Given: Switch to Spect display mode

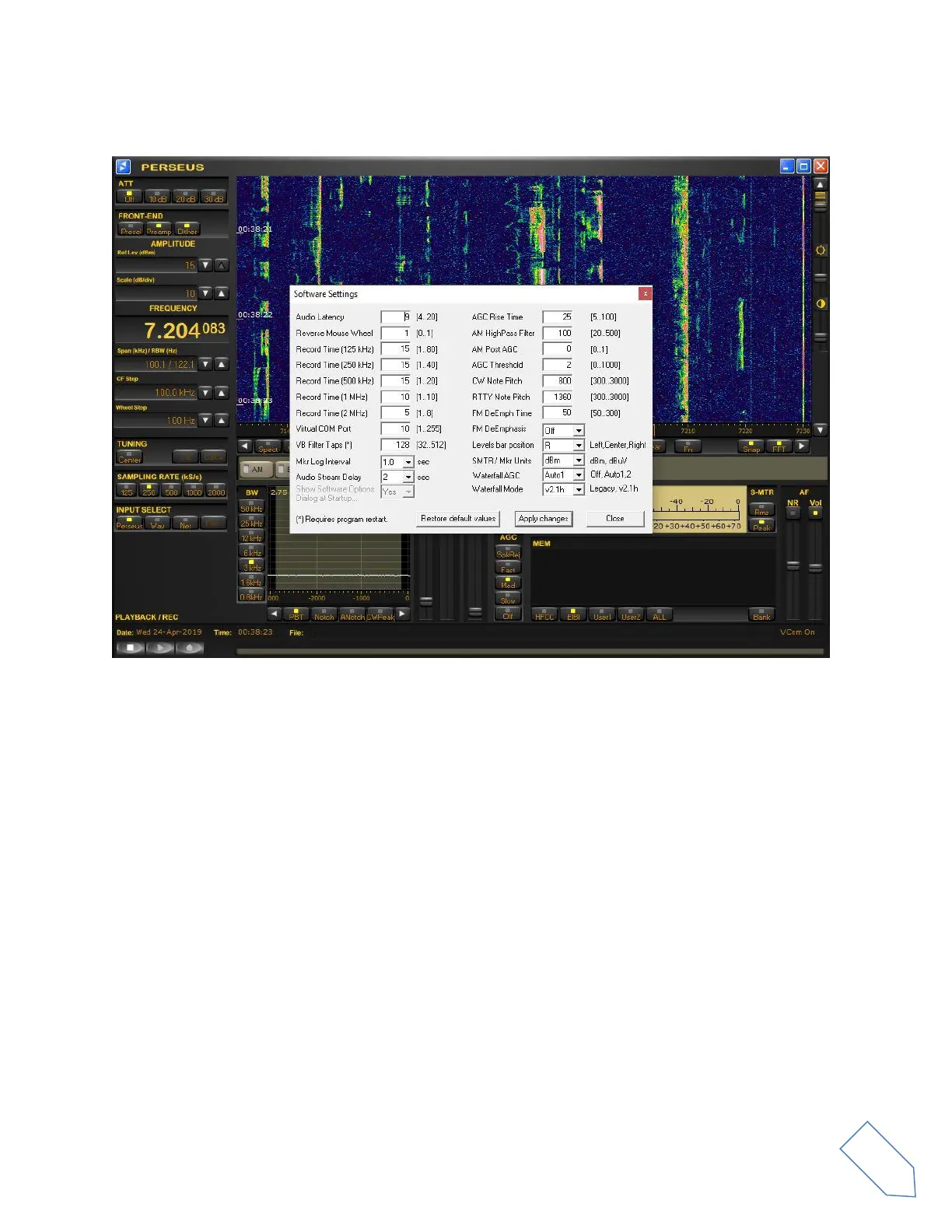Looking at the screenshot, I should tap(268, 446).
